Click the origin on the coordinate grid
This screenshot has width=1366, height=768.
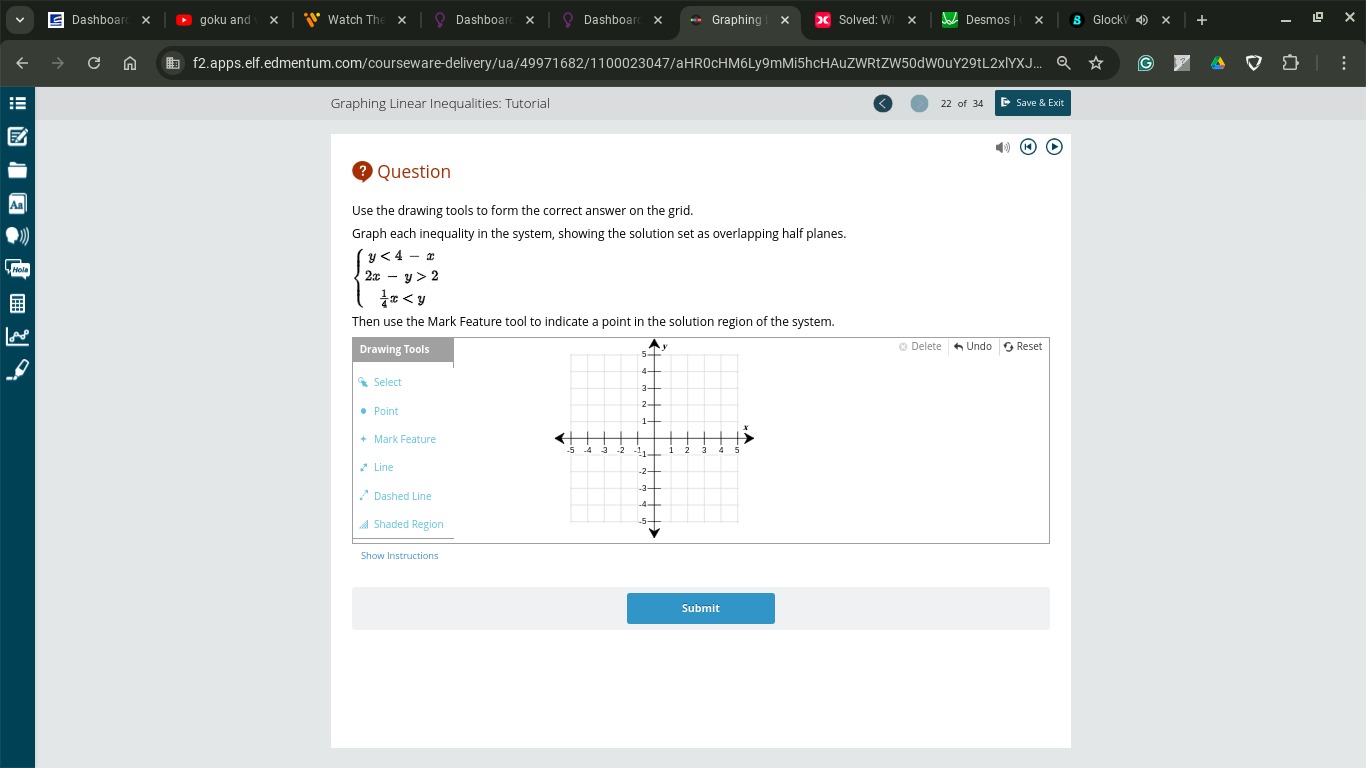tap(654, 438)
